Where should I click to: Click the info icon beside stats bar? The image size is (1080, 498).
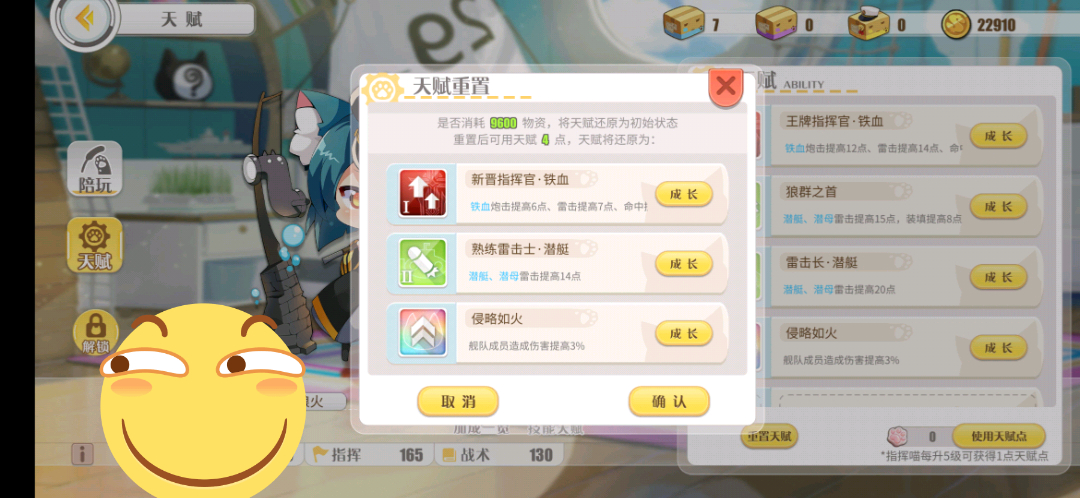point(82,454)
